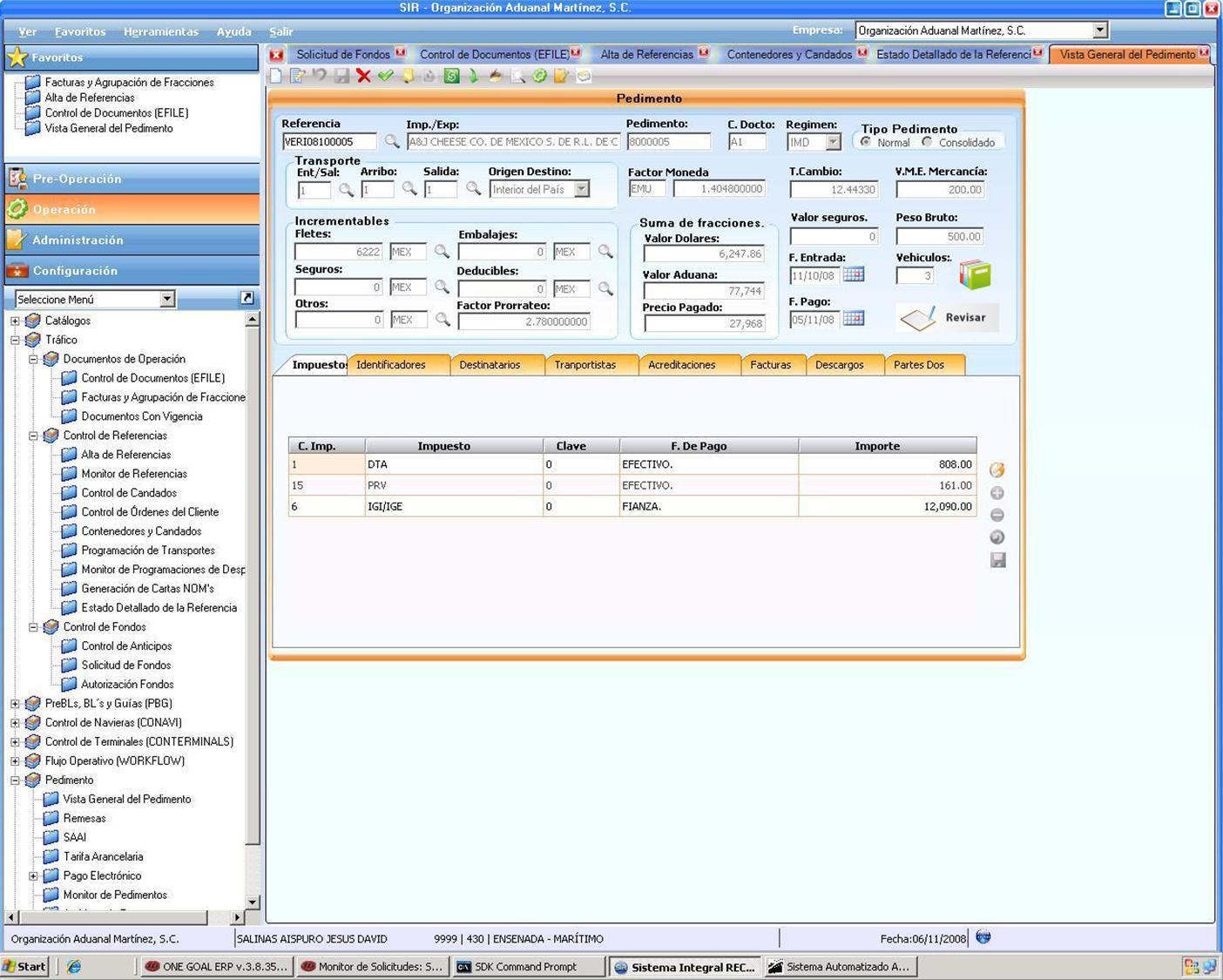Screen dimensions: 1223x980
Task: Open the Empresa dropdown
Action: click(1100, 30)
